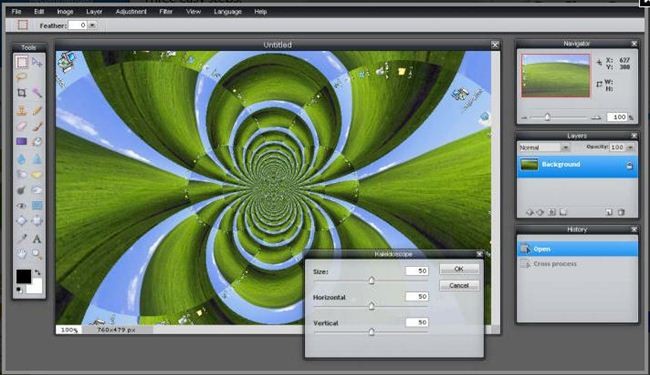Swap foreground and background colors
Image resolution: width=650 pixels, height=375 pixels.
(x=38, y=272)
